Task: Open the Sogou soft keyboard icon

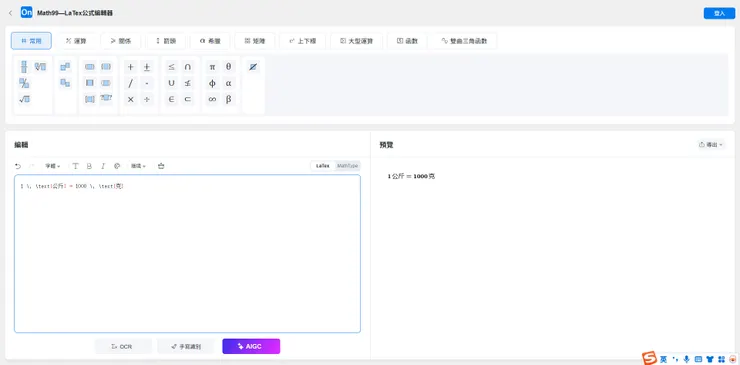Action: point(698,359)
